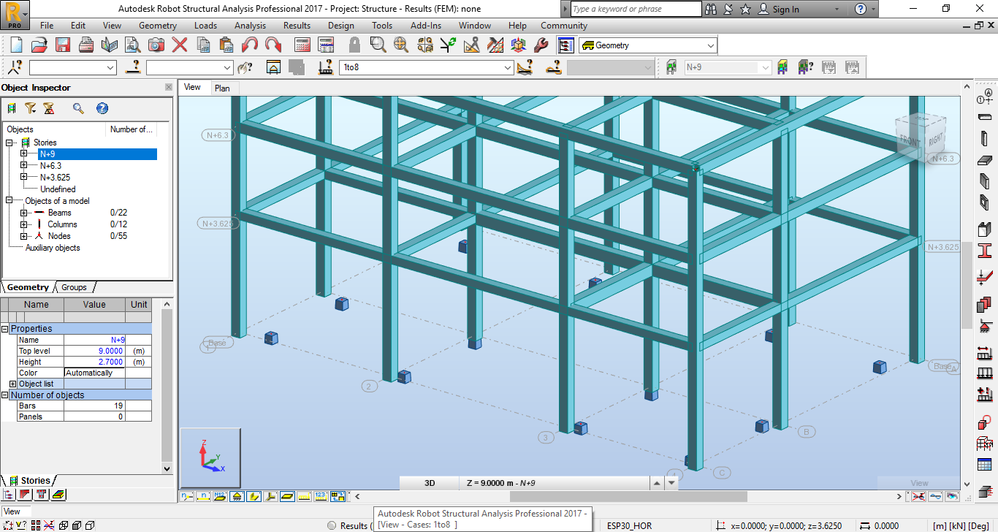The height and width of the screenshot is (532, 998).
Task: Click the Object Inspector vertical scrollbar
Action: pyautogui.click(x=167, y=388)
